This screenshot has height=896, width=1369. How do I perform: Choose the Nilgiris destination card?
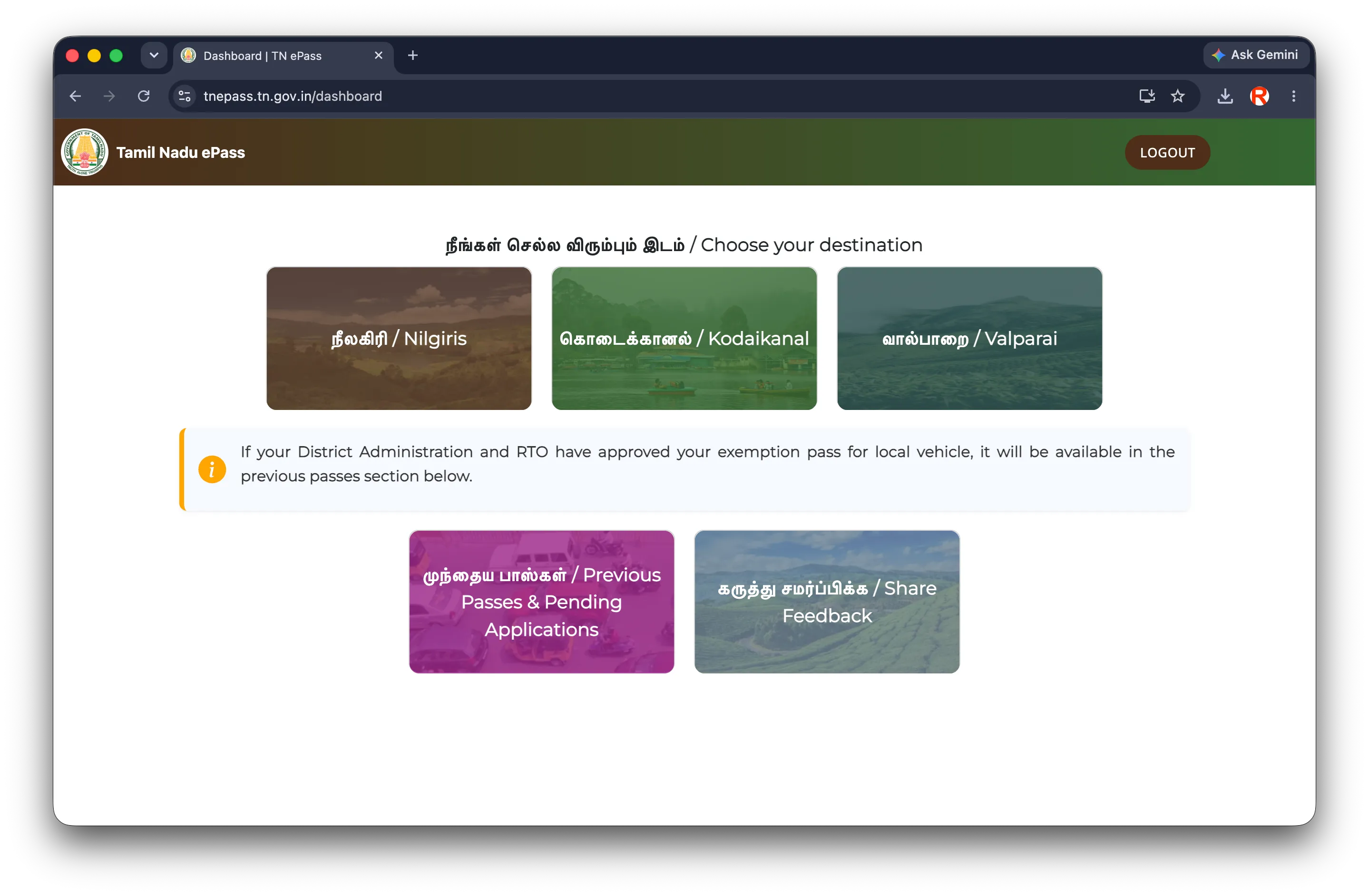[399, 338]
